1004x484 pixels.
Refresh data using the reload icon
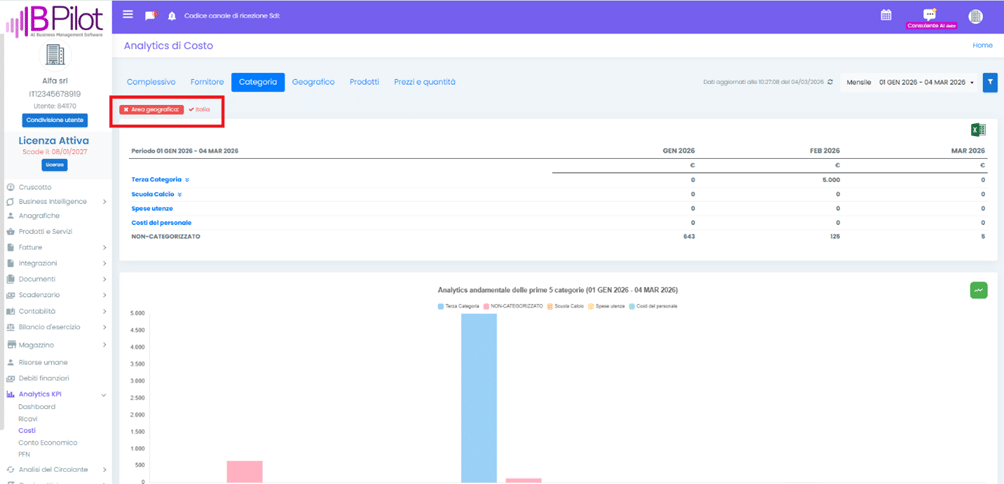(x=829, y=82)
